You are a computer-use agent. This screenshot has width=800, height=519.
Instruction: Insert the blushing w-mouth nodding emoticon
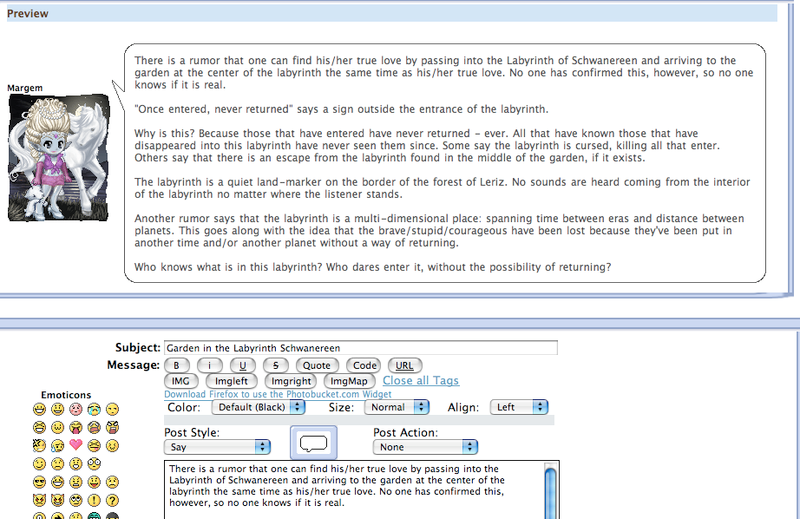pos(58,428)
